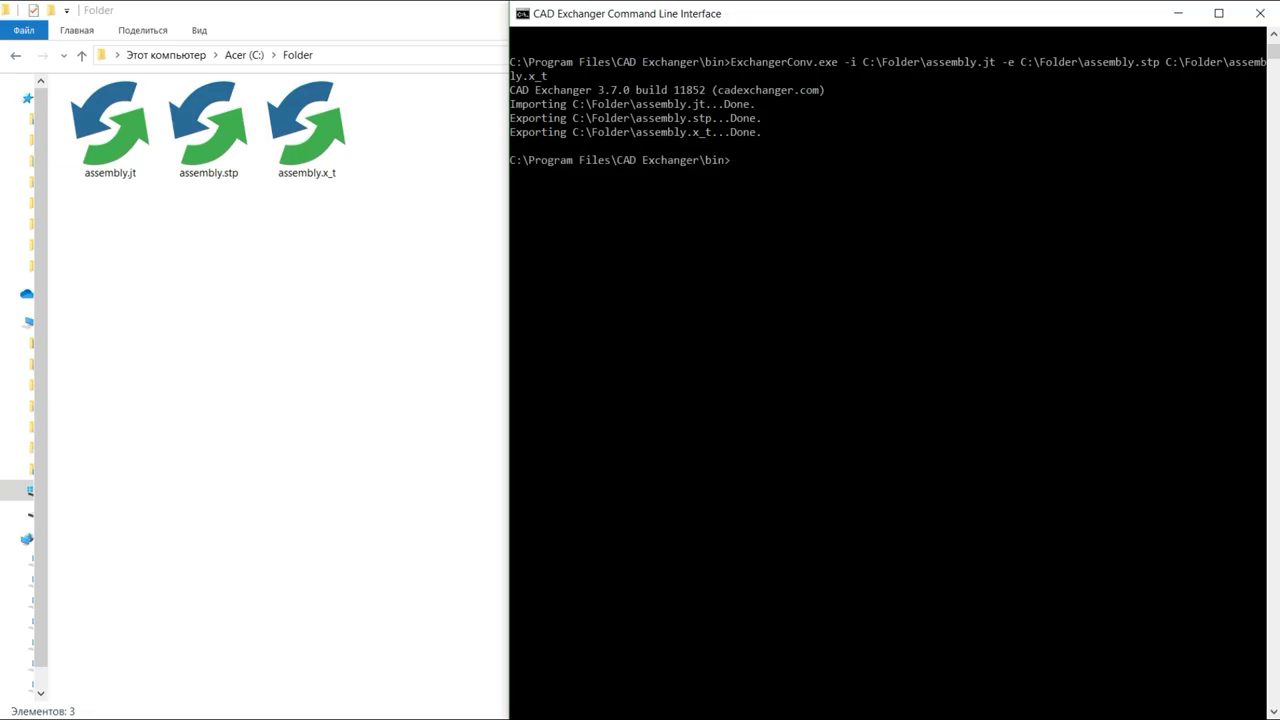This screenshot has height=720, width=1280.
Task: Go forward in Explorer navigation
Action: 42,55
